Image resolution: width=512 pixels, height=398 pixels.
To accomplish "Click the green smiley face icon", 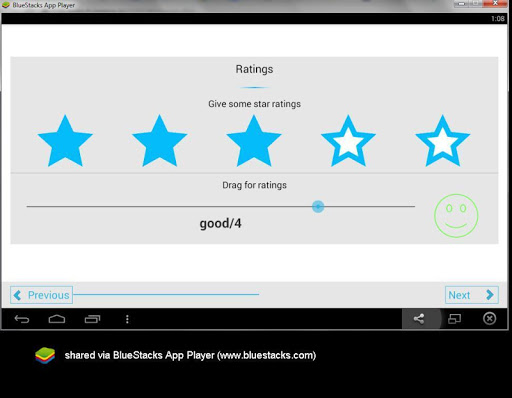I will tap(456, 215).
